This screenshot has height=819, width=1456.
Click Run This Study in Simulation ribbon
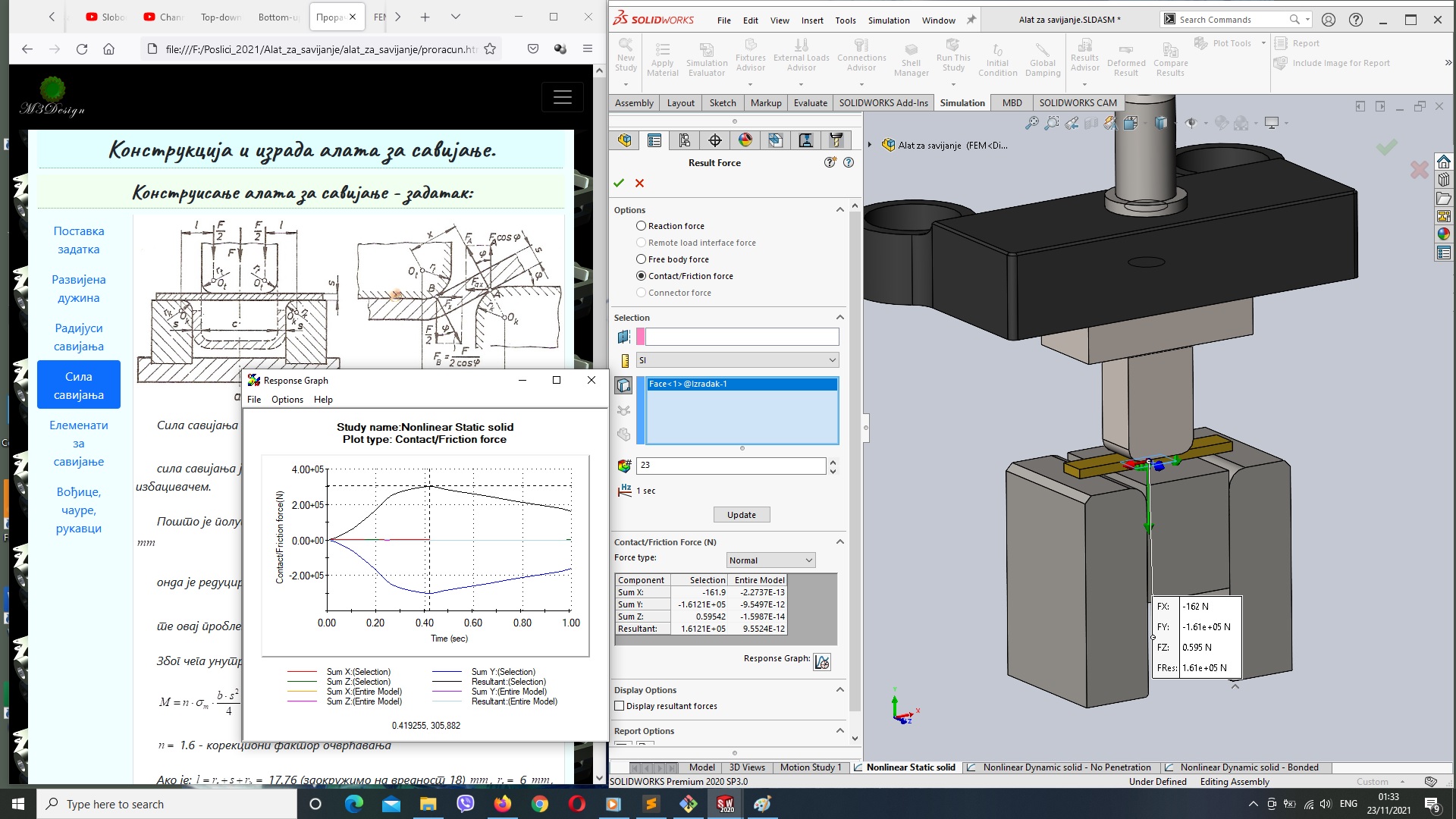[953, 56]
